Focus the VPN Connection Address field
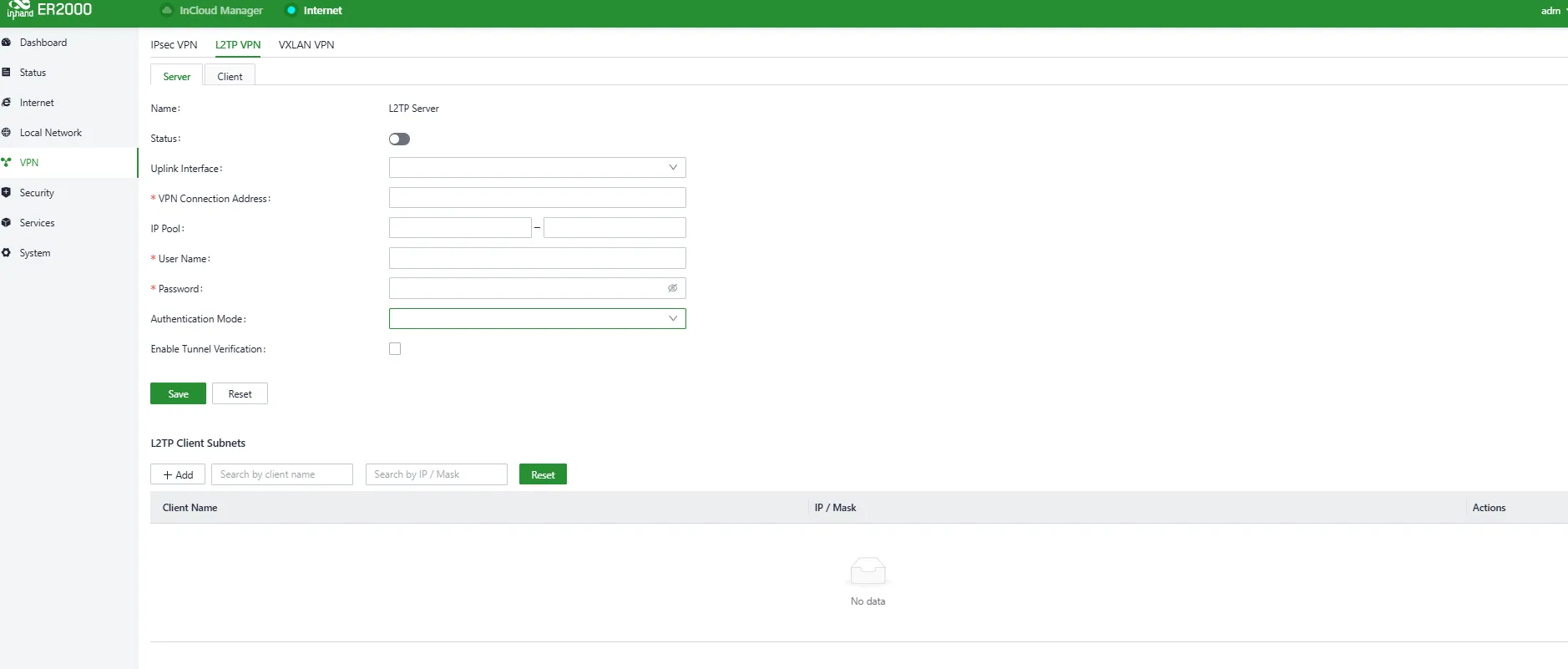The height and width of the screenshot is (669, 1568). pyautogui.click(x=537, y=198)
